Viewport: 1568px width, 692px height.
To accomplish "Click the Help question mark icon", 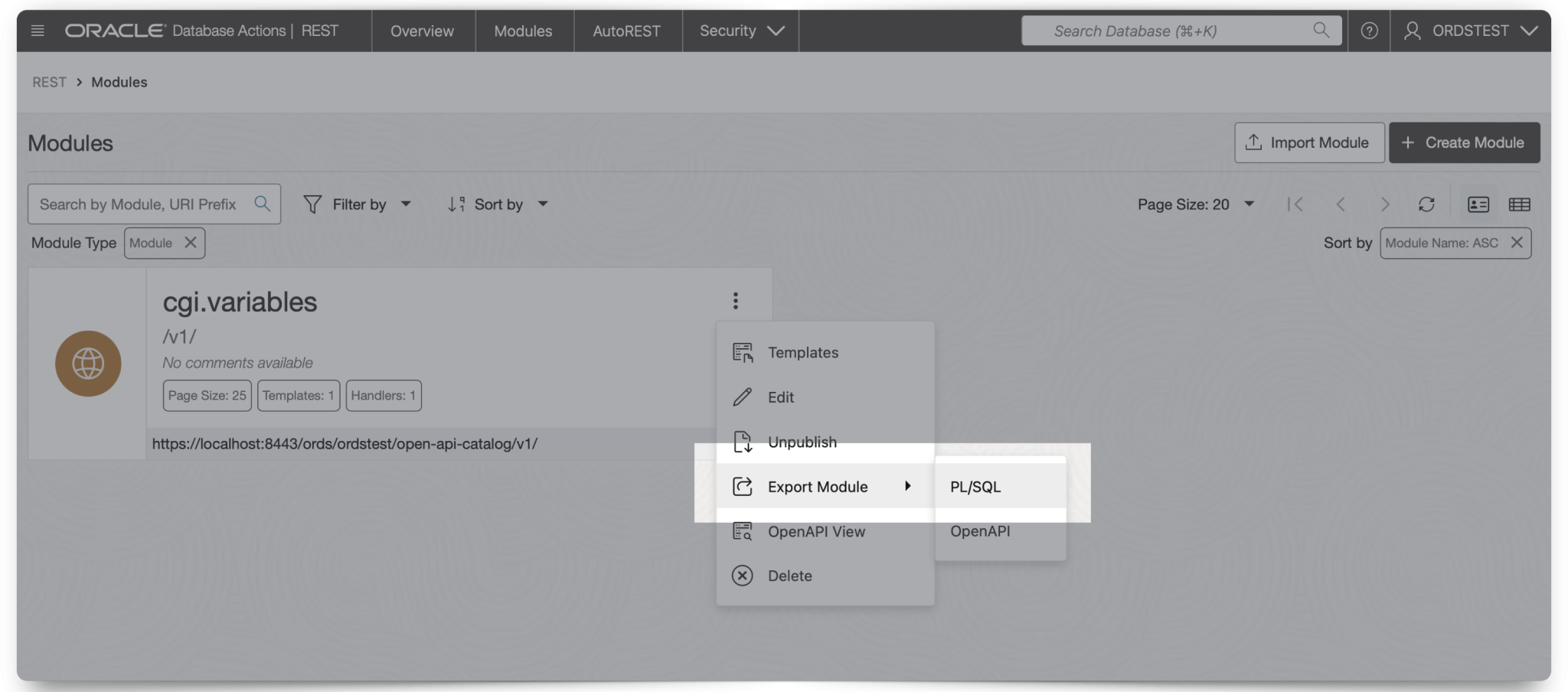I will [1369, 31].
